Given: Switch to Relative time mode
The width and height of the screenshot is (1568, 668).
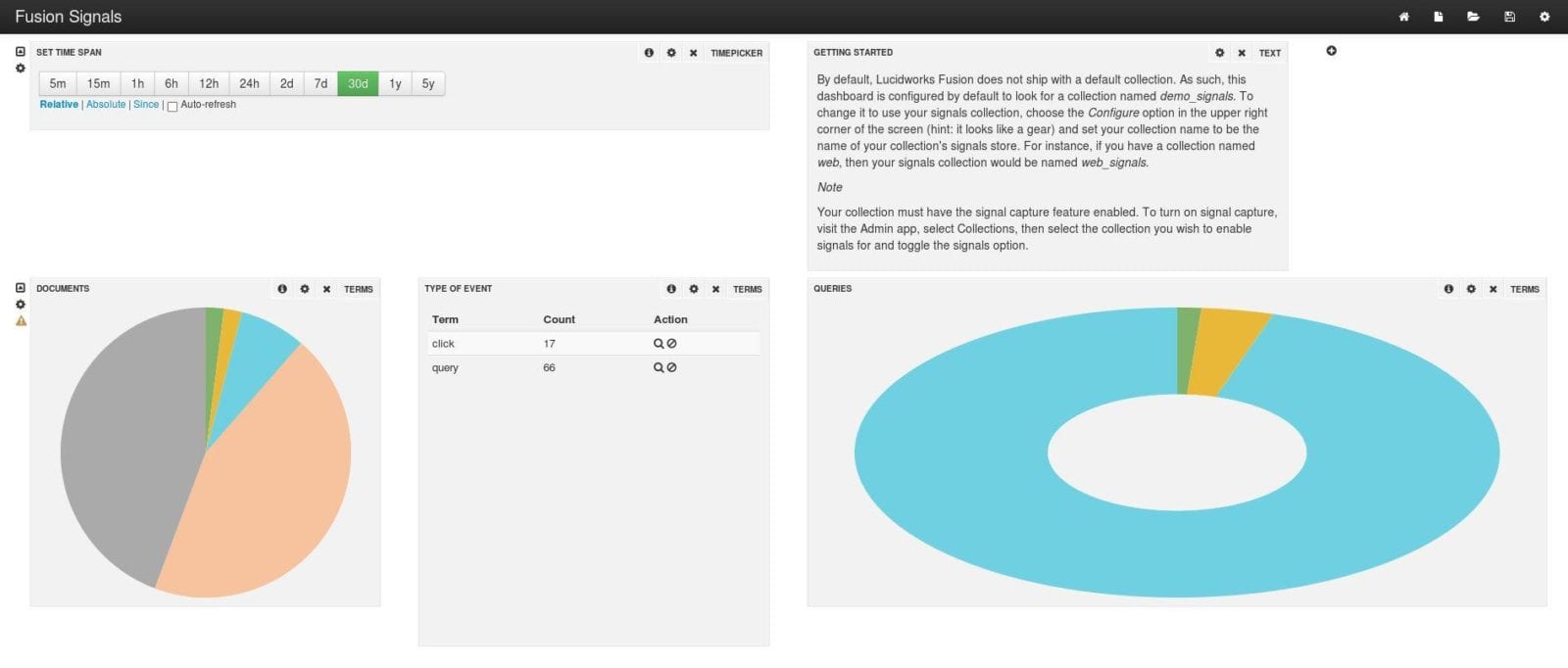Looking at the screenshot, I should (59, 105).
